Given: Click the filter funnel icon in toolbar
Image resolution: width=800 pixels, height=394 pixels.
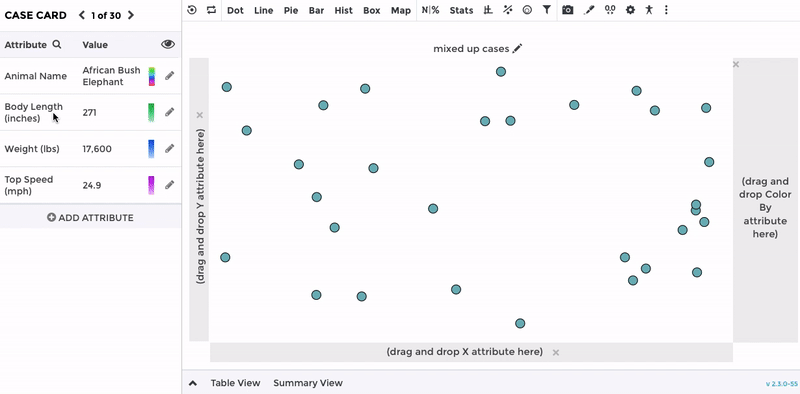Looking at the screenshot, I should (x=546, y=10).
